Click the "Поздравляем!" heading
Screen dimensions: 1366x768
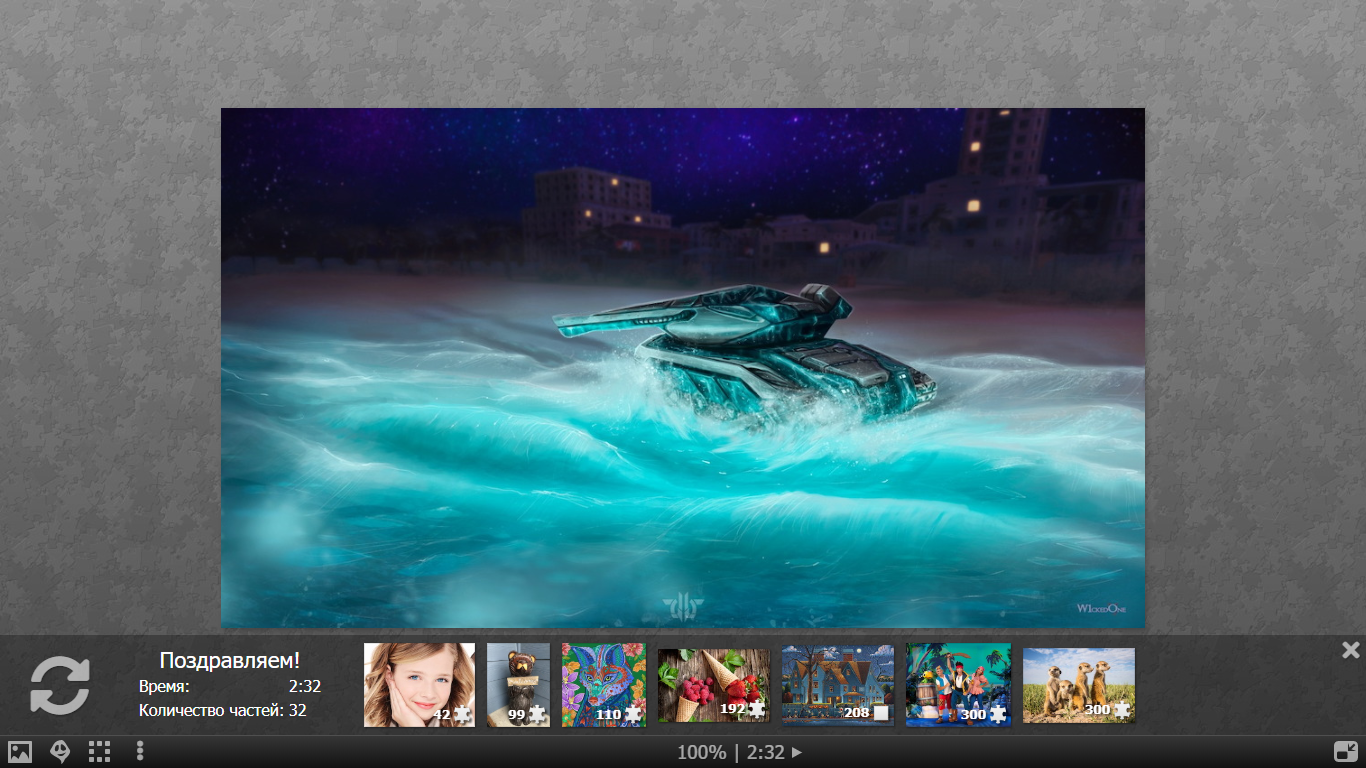(x=230, y=660)
